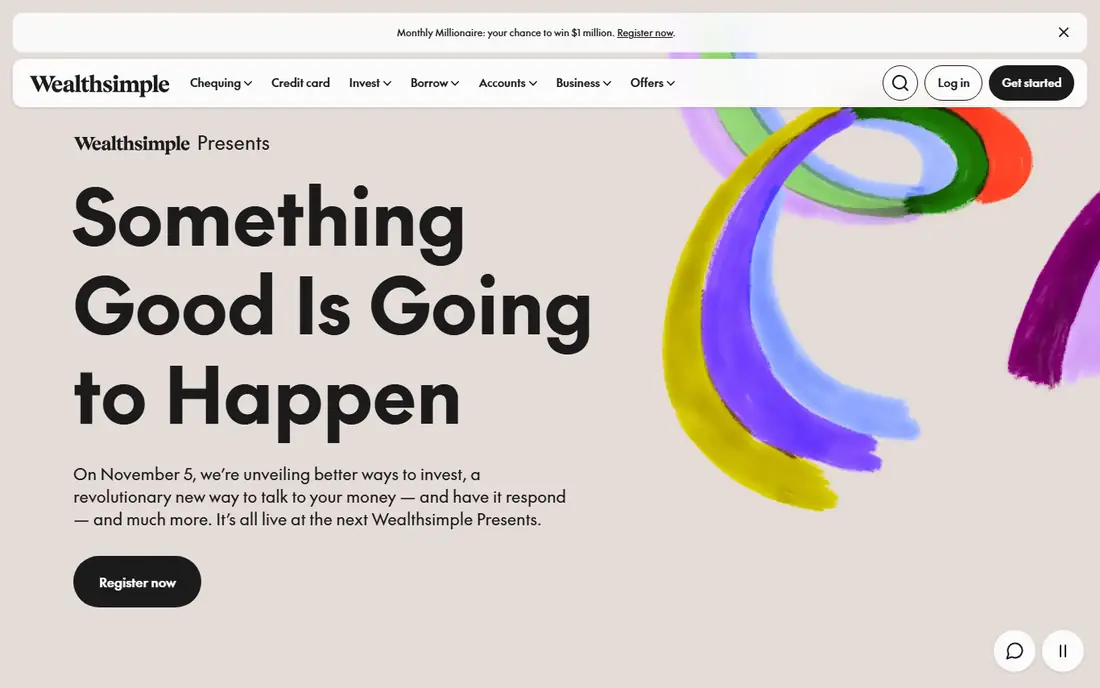Expand the Offers dropdown
The height and width of the screenshot is (688, 1100).
pyautogui.click(x=652, y=83)
